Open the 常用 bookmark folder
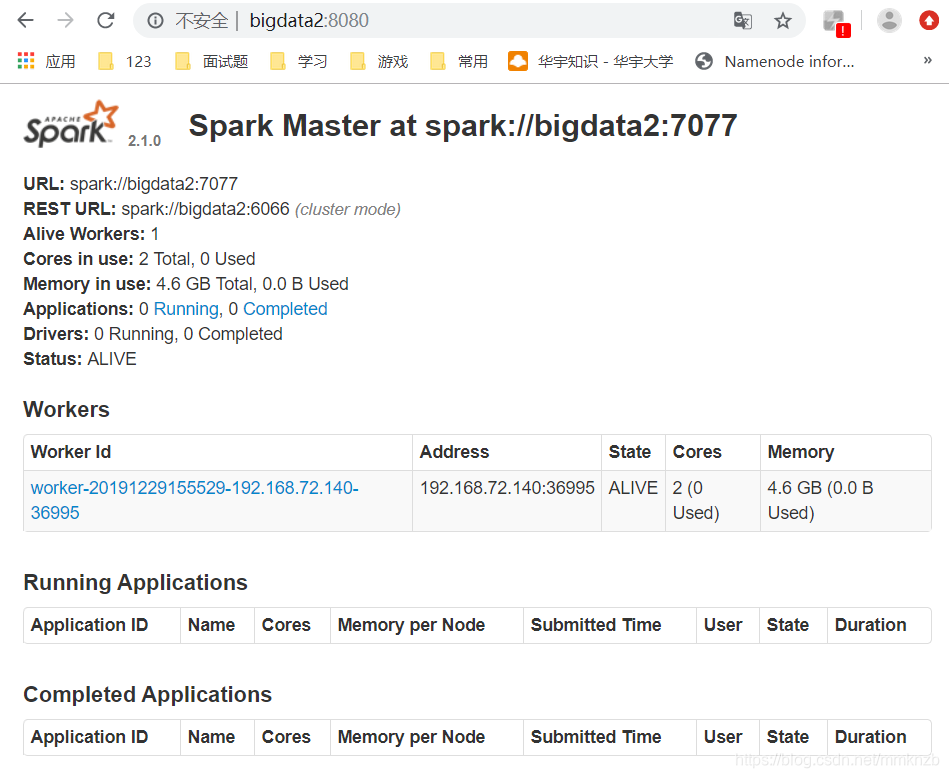 tap(459, 61)
